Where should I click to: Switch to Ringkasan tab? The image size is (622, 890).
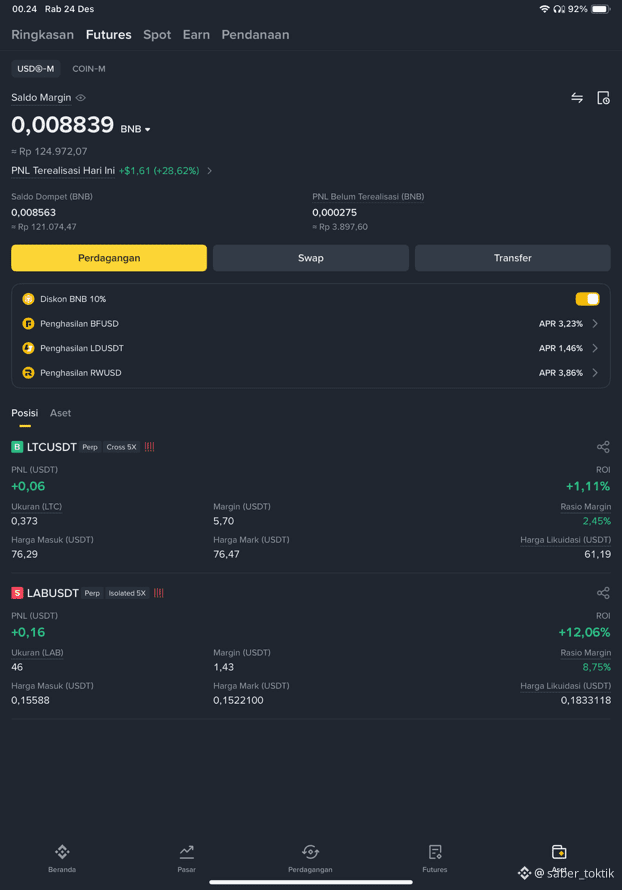pos(43,35)
